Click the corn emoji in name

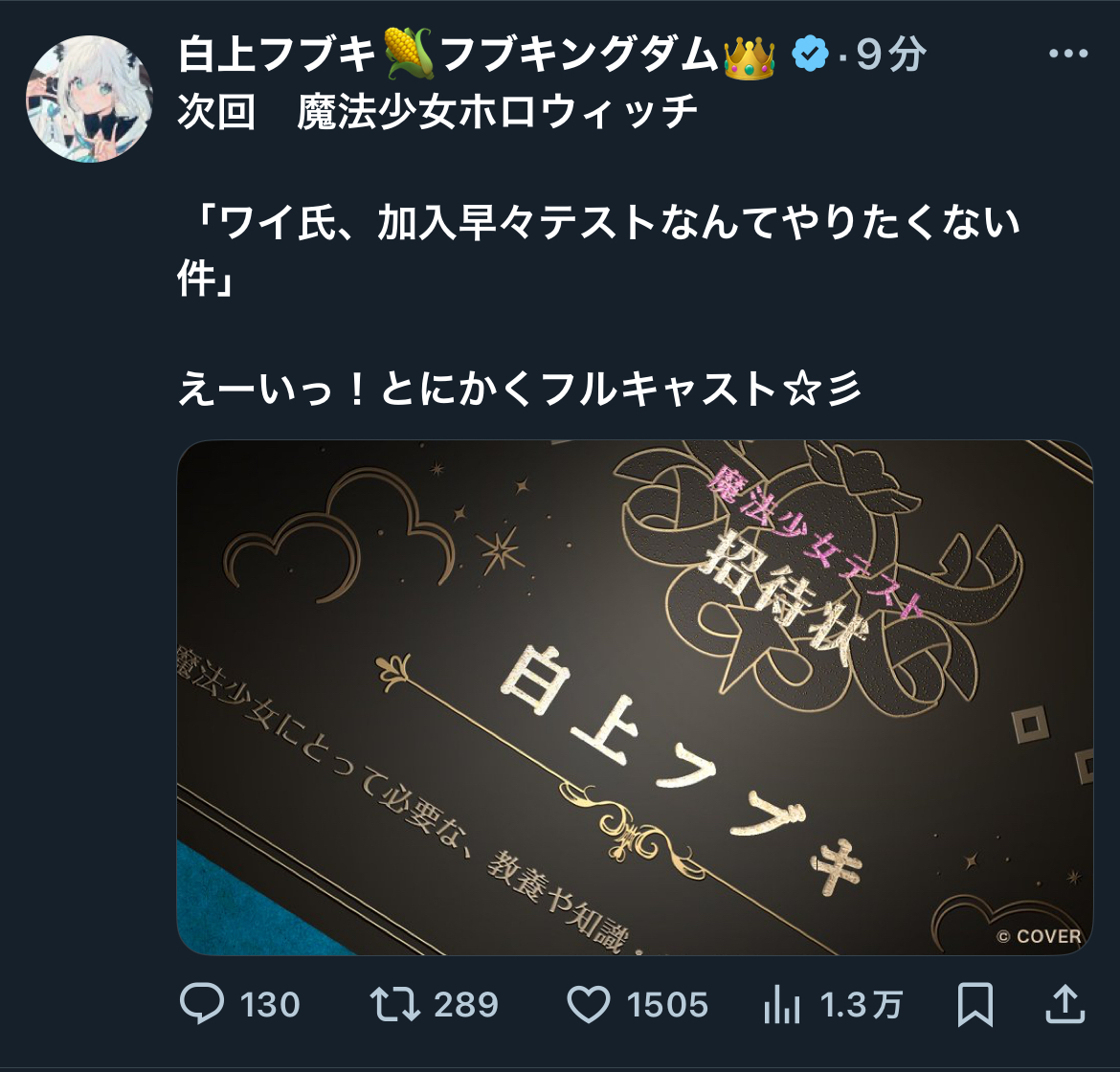coord(409,54)
